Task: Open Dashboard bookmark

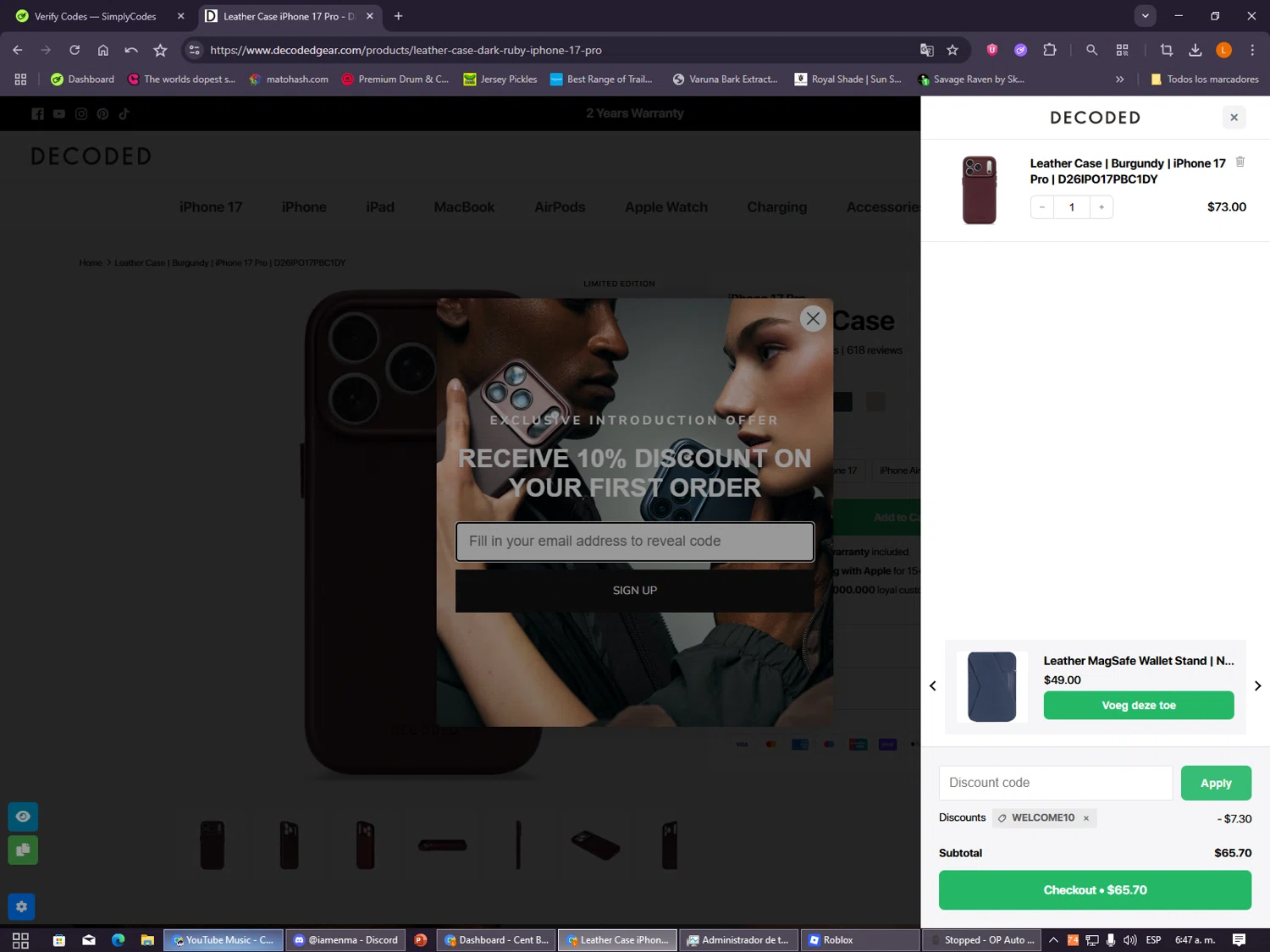Action: pyautogui.click(x=82, y=79)
